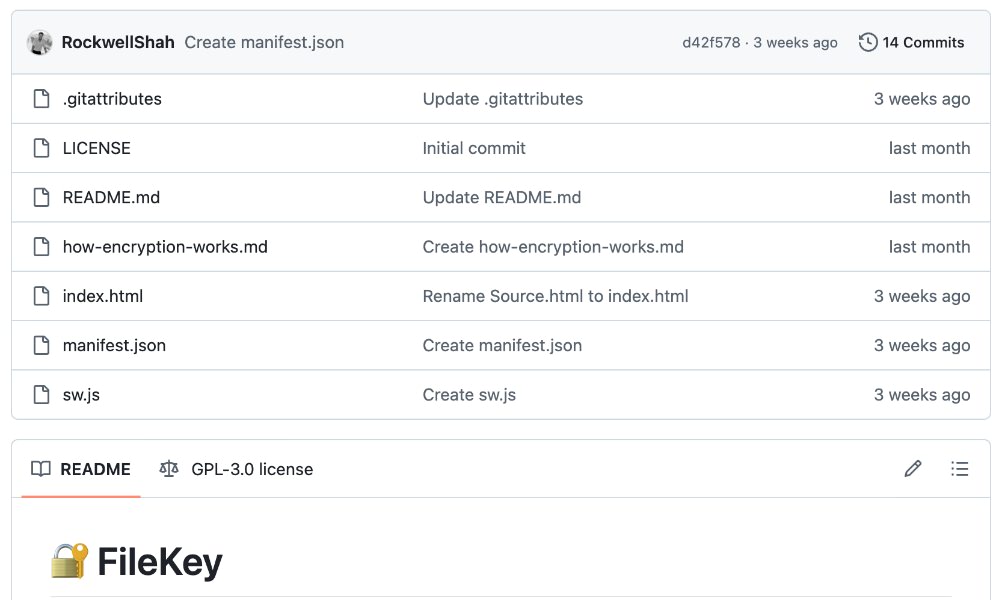
Task: Open the README outline list icon
Action: pos(960,469)
